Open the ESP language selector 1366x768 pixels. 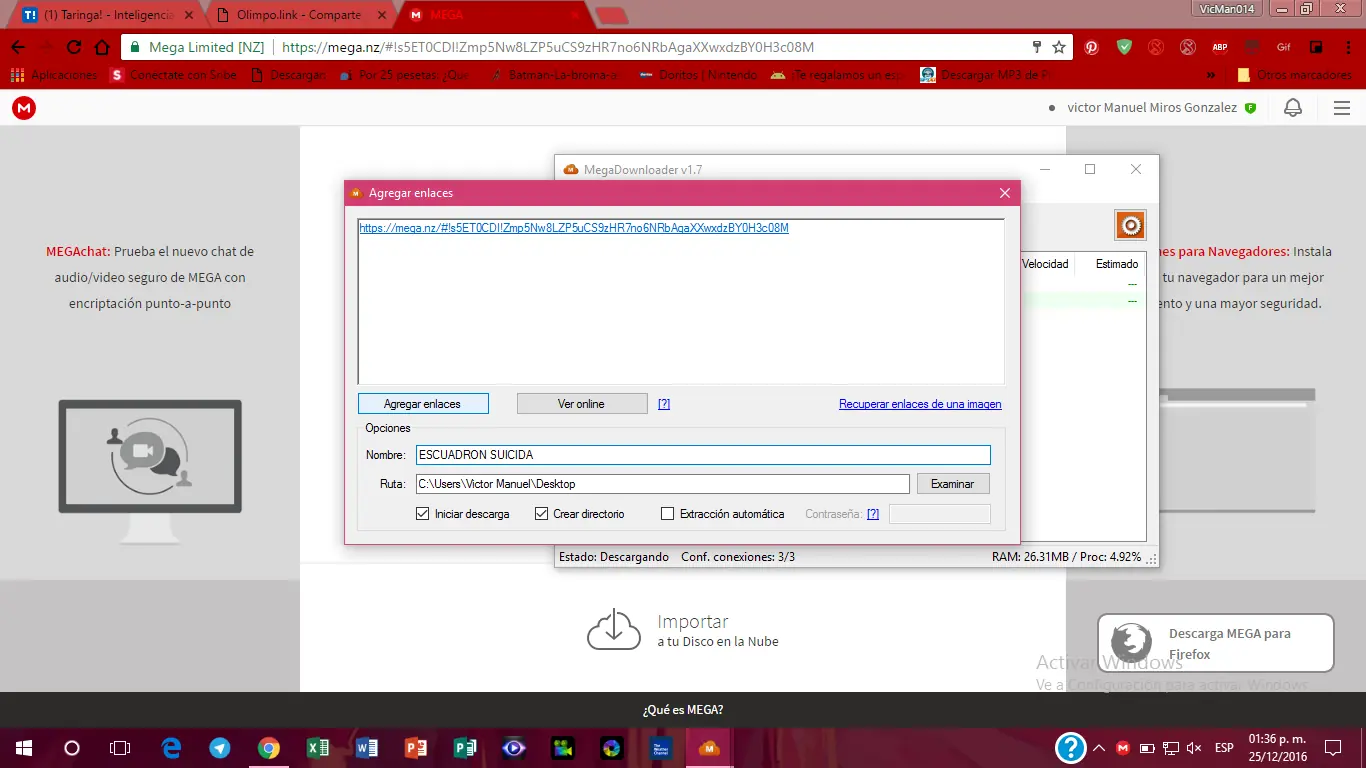1224,747
